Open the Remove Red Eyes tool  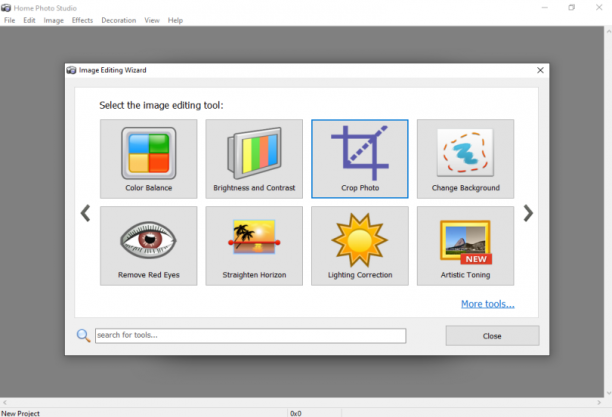point(148,246)
